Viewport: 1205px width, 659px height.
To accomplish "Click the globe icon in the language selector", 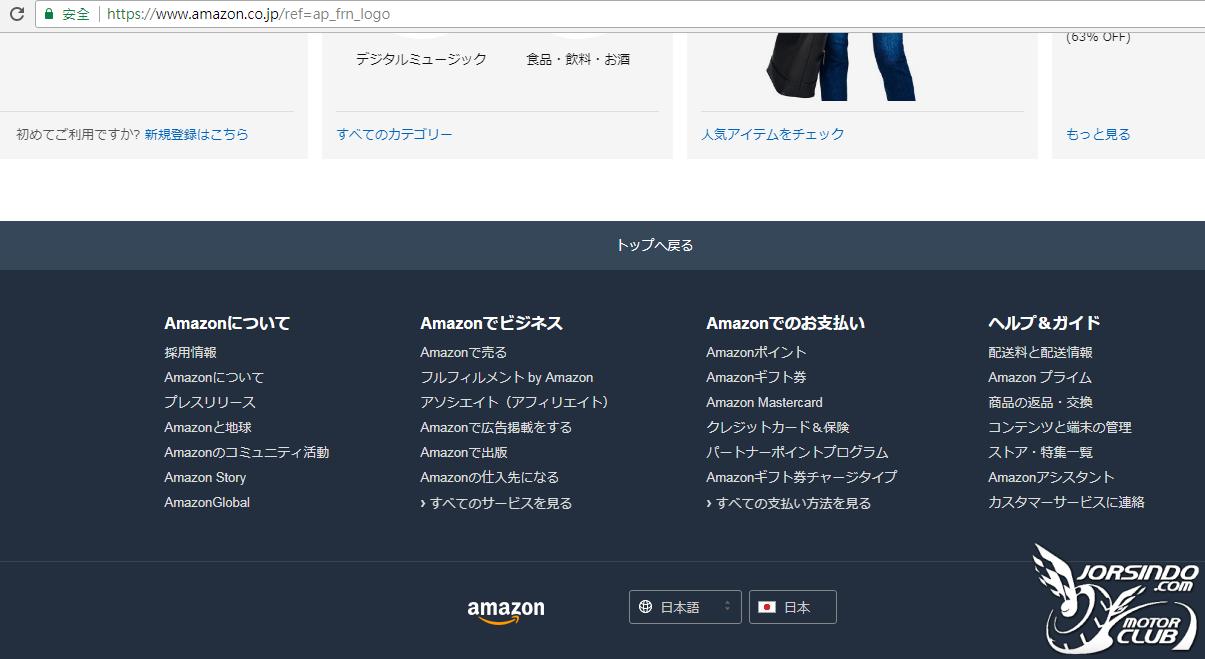I will click(644, 606).
